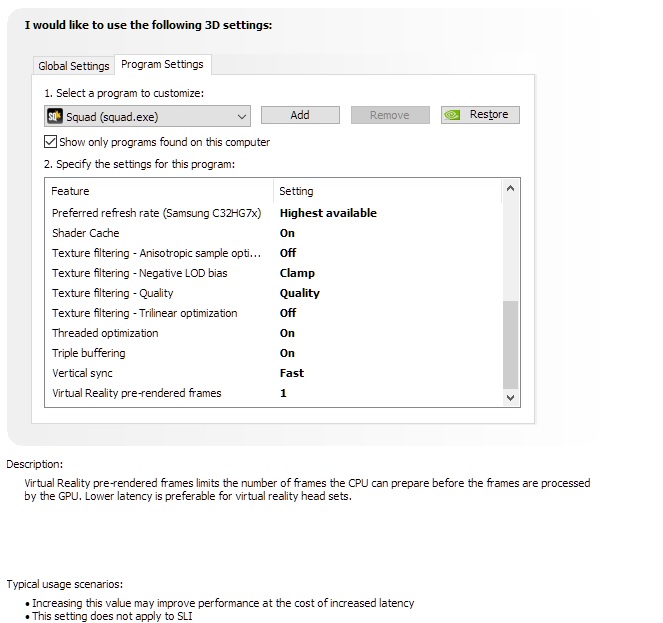Change the Shader Cache setting value
Screen dimensions: 663x623
[x=288, y=233]
